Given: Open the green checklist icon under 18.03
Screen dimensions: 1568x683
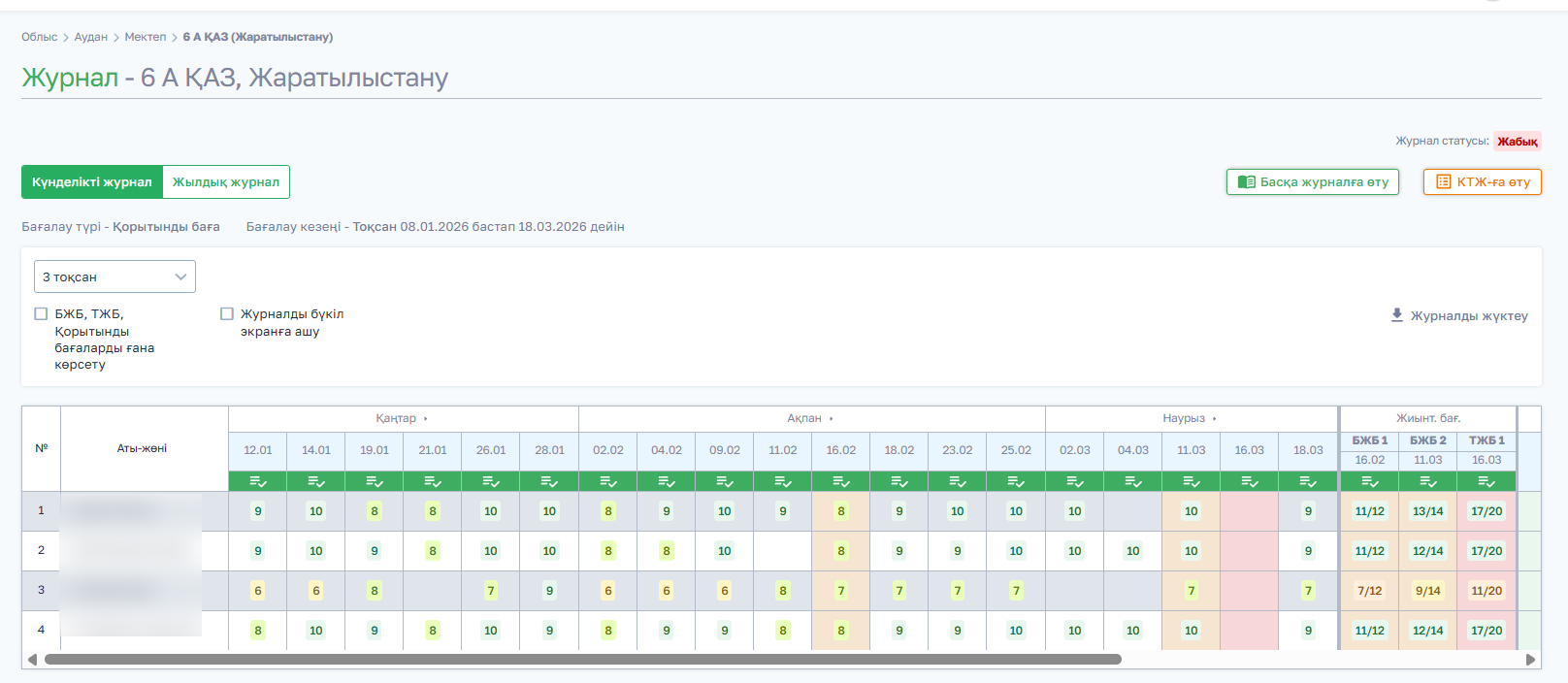Looking at the screenshot, I should point(1308,481).
